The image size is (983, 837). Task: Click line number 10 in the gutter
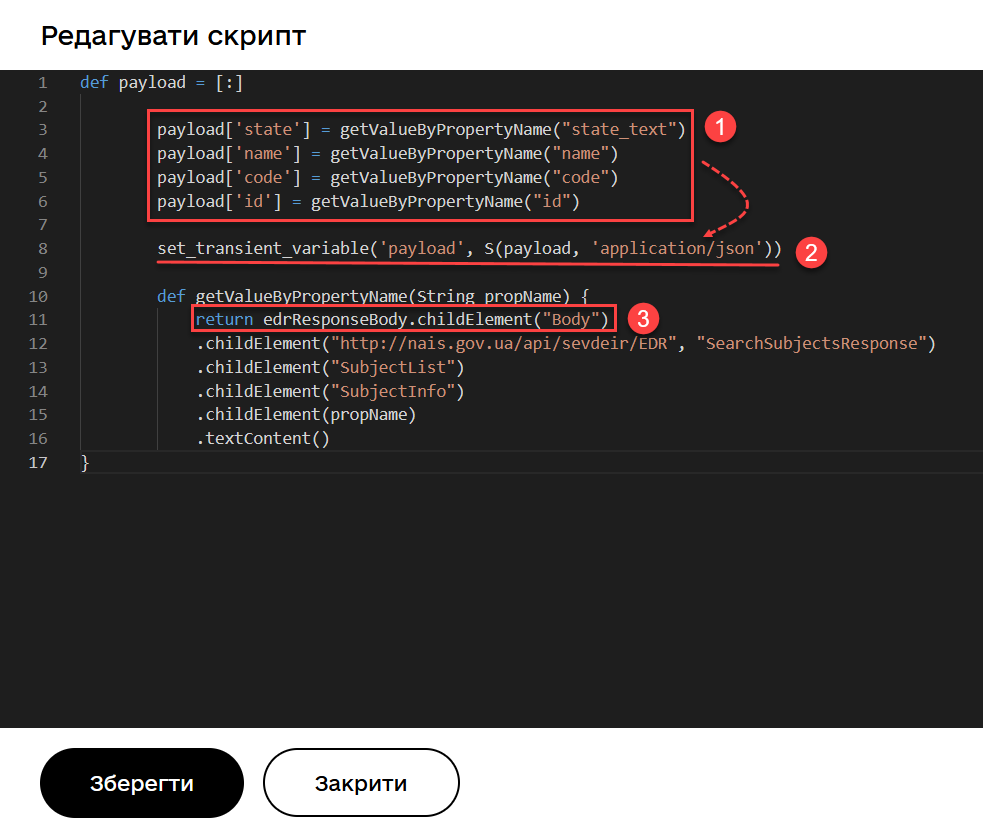tap(38, 296)
